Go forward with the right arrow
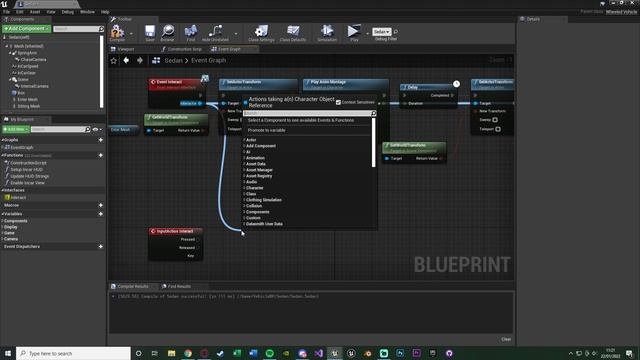The height and width of the screenshot is (360, 640). click(140, 60)
